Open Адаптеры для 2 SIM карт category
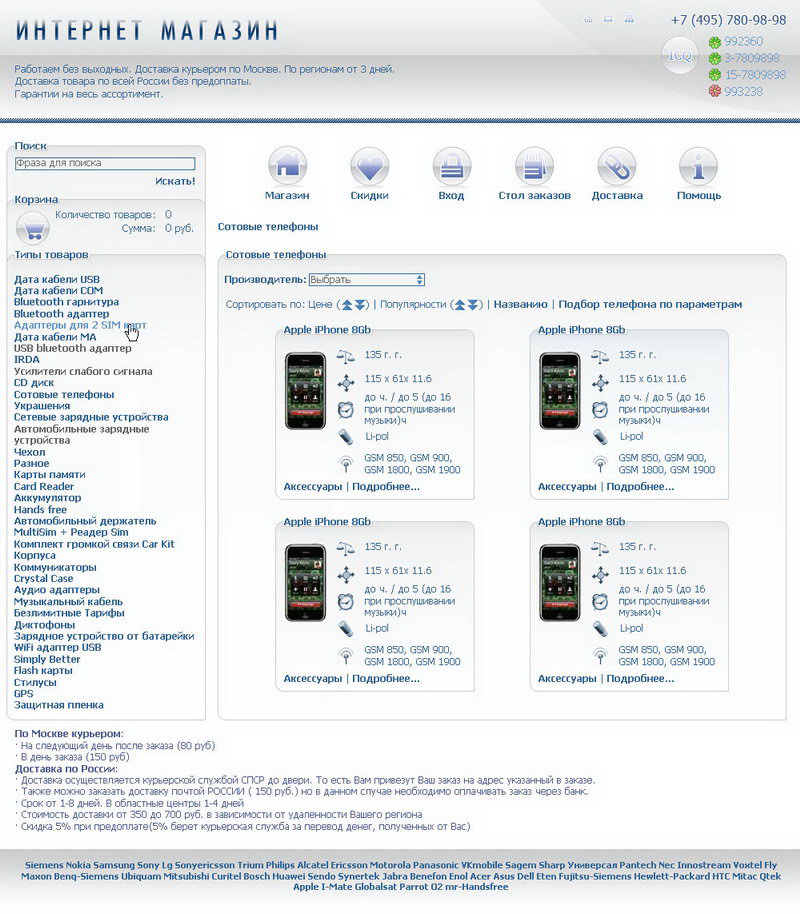The height and width of the screenshot is (914, 800). point(80,325)
